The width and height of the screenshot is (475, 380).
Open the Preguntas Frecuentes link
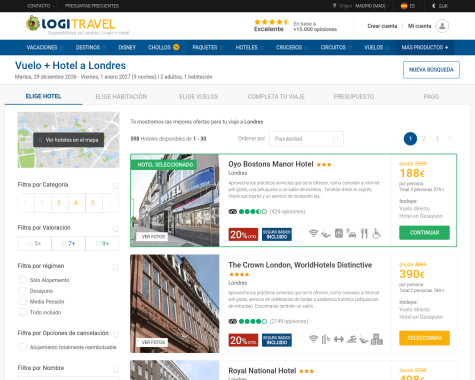click(x=92, y=6)
